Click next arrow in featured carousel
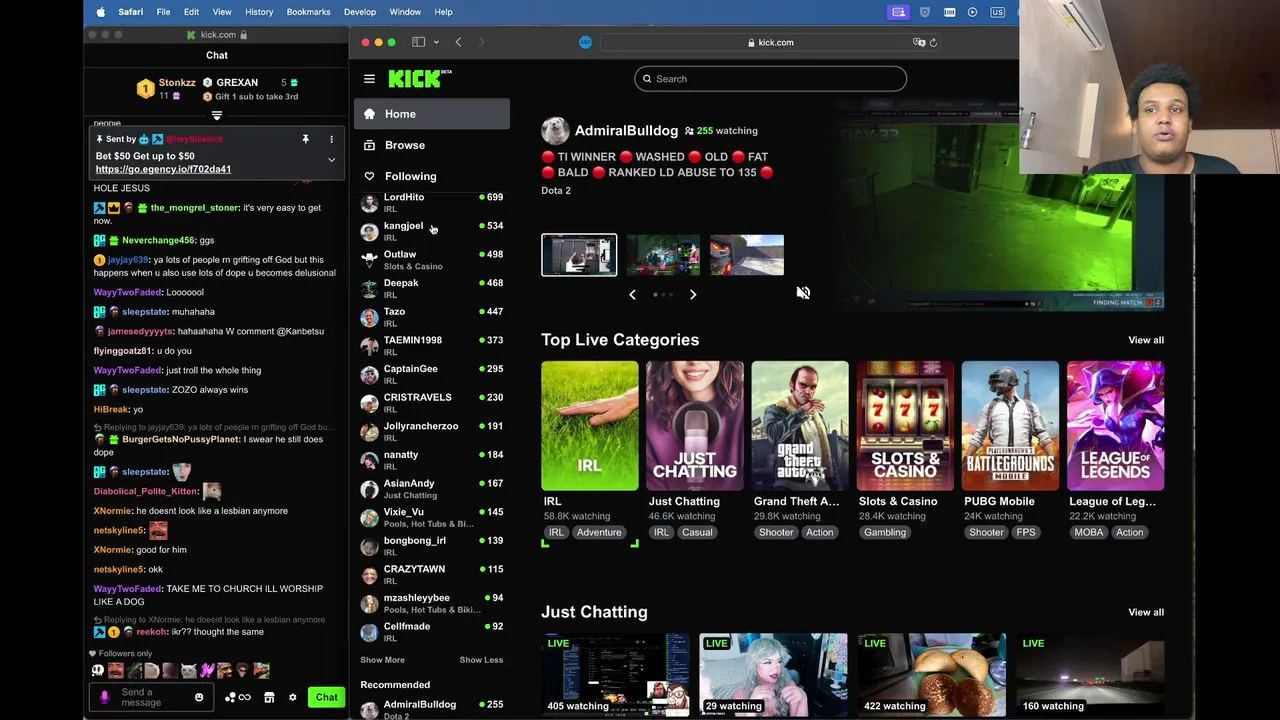 click(693, 294)
